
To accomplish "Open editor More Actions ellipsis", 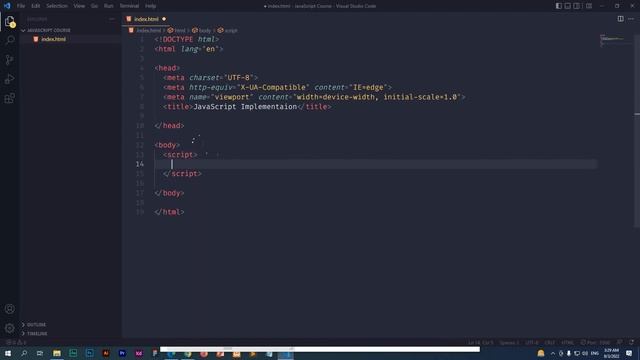I will 631,19.
